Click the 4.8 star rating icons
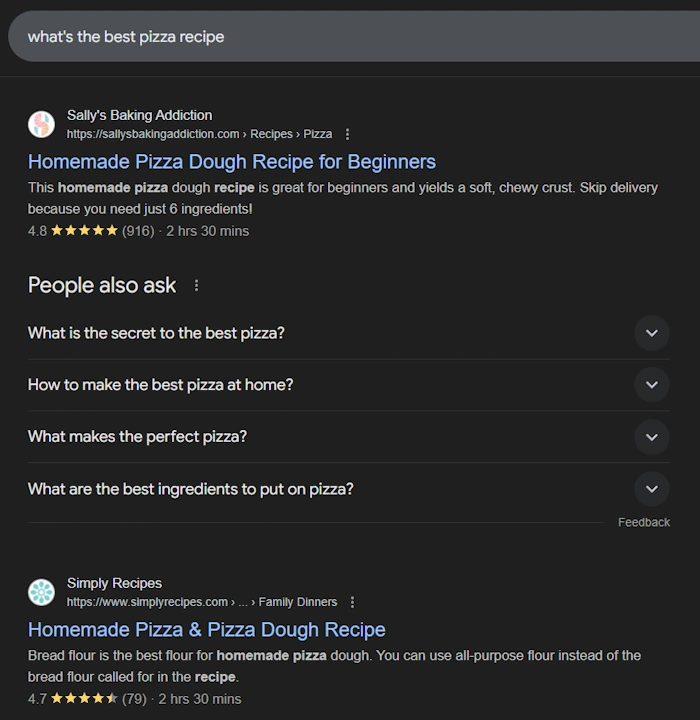Viewport: 700px width, 720px height. coord(84,231)
